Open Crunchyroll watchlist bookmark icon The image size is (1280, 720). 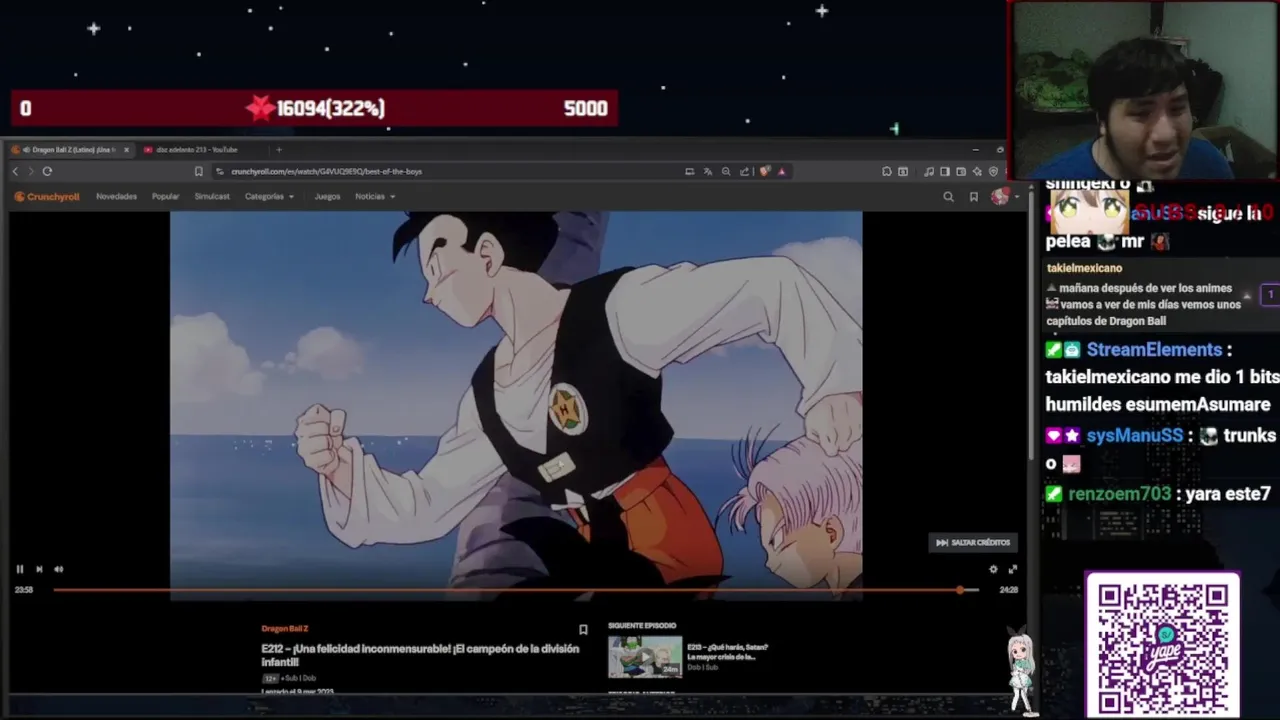click(973, 197)
